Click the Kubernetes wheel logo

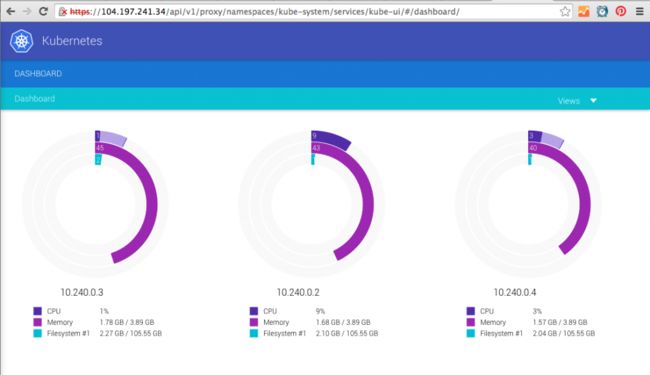pos(22,41)
